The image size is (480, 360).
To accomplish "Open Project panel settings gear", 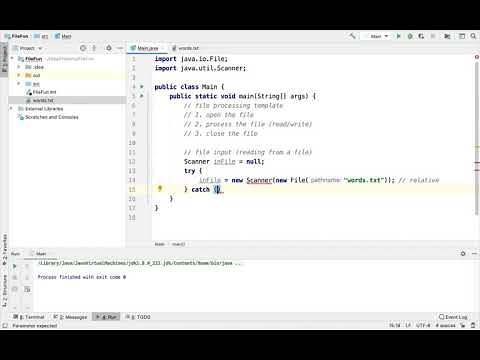I will [109, 48].
